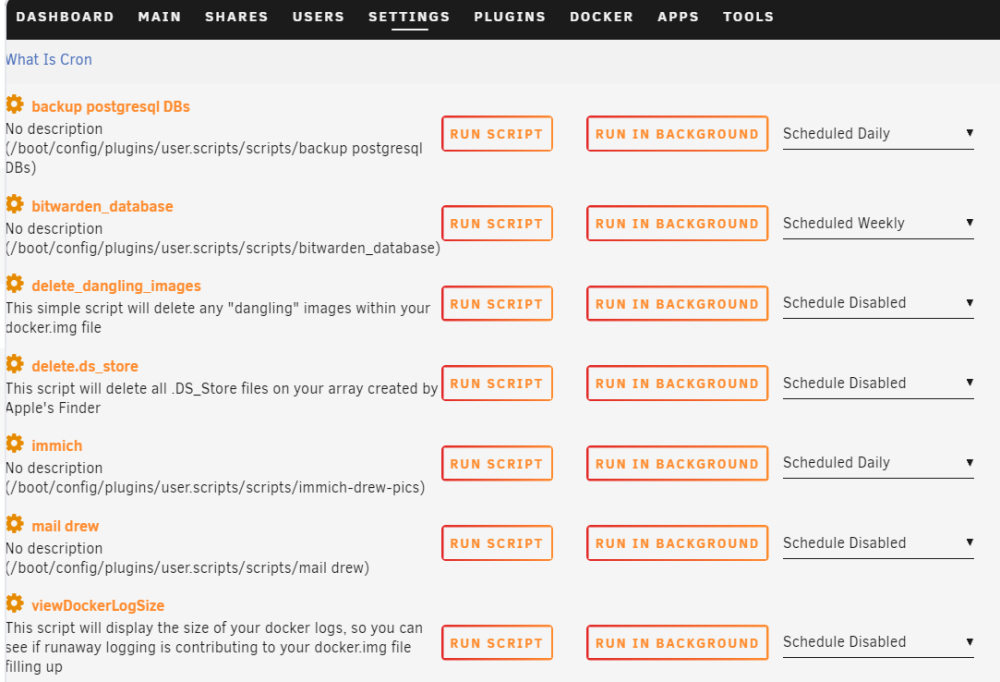Select the .DS_Store files description text

(221, 398)
